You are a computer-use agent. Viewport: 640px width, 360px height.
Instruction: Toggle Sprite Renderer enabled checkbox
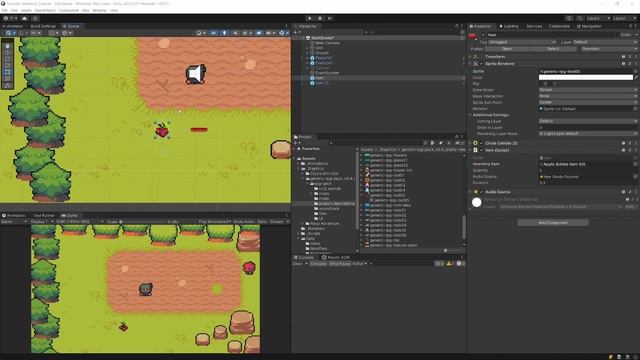pyautogui.click(x=481, y=64)
